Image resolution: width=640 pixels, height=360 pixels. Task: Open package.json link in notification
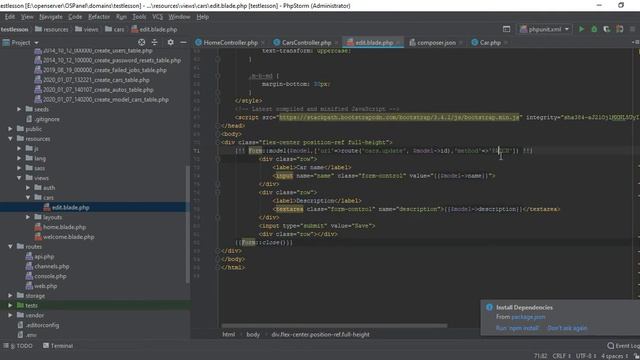[528, 317]
